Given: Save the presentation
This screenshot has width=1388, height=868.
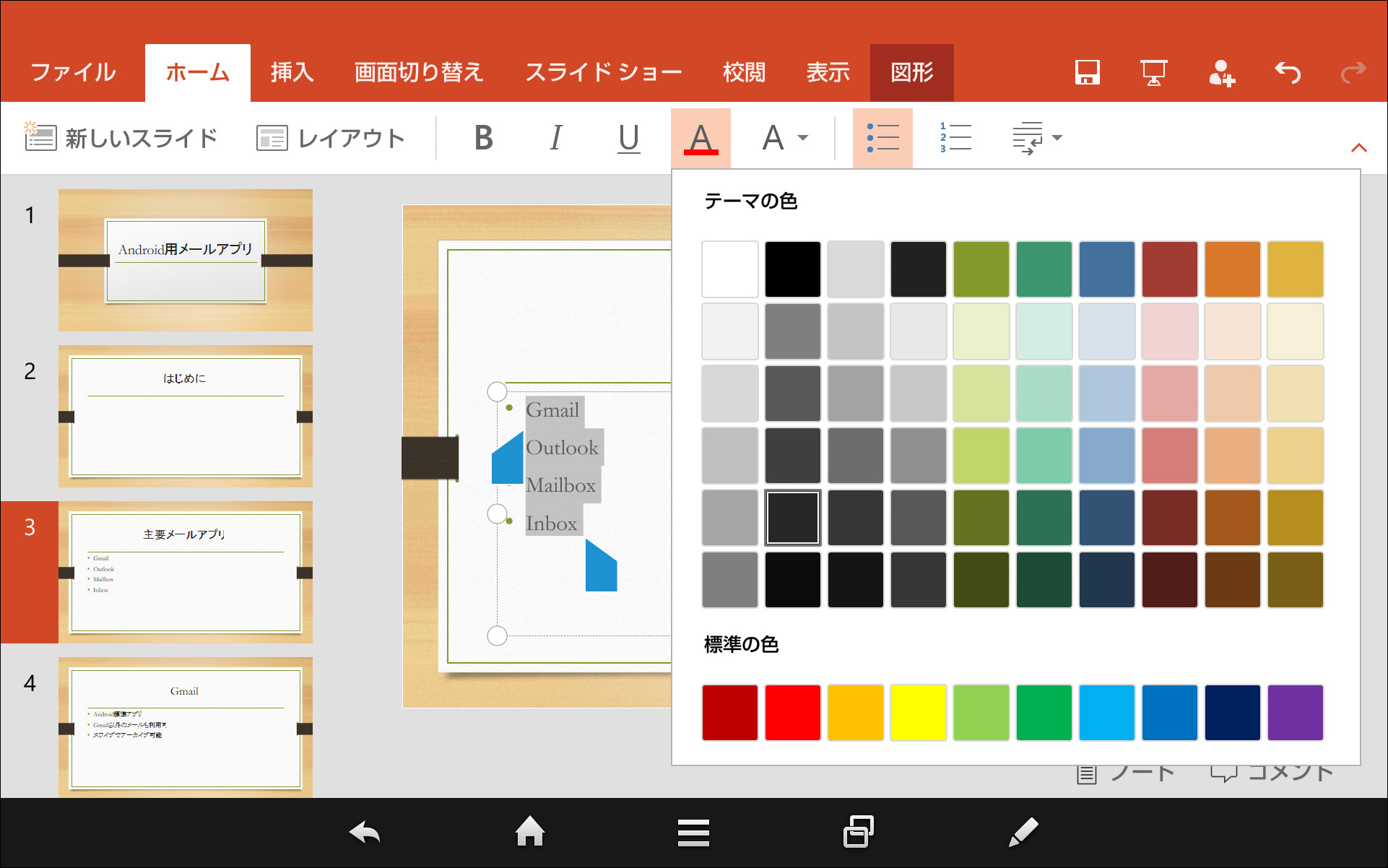Looking at the screenshot, I should 1088,72.
